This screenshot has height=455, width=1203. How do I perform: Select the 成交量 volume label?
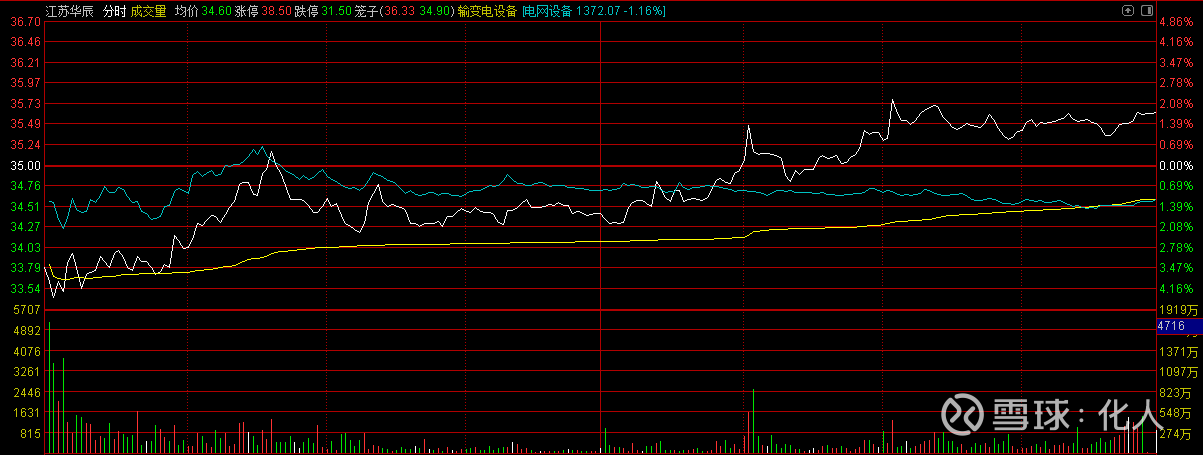point(148,11)
